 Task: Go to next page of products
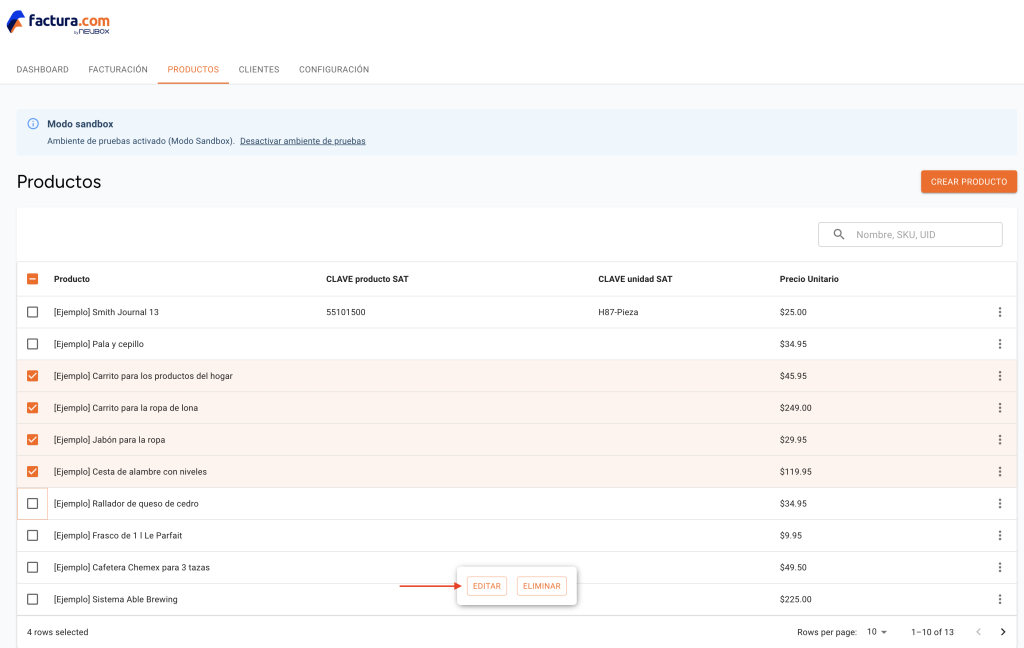coord(1003,632)
